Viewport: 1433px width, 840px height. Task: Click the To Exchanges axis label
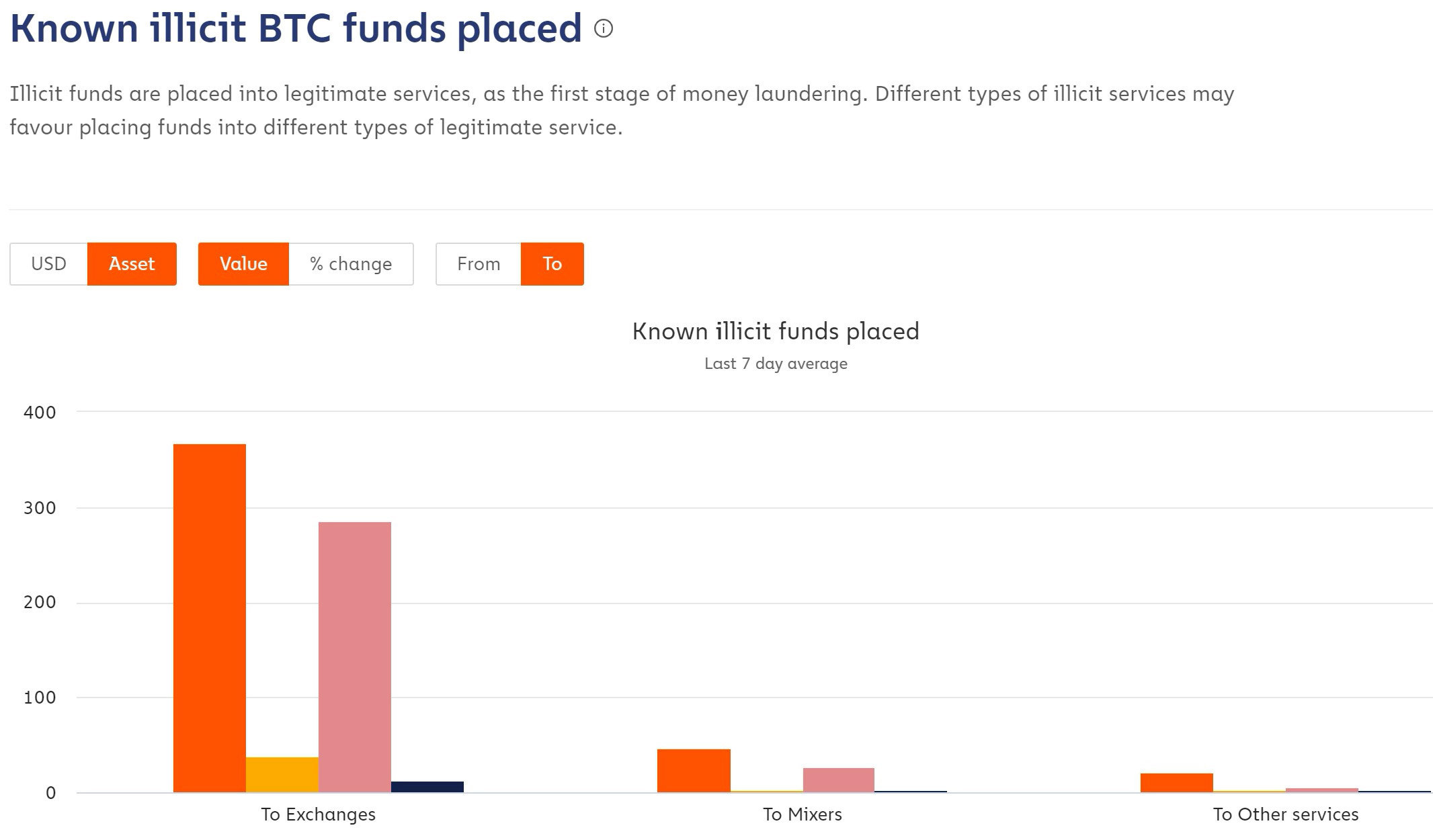(x=319, y=814)
